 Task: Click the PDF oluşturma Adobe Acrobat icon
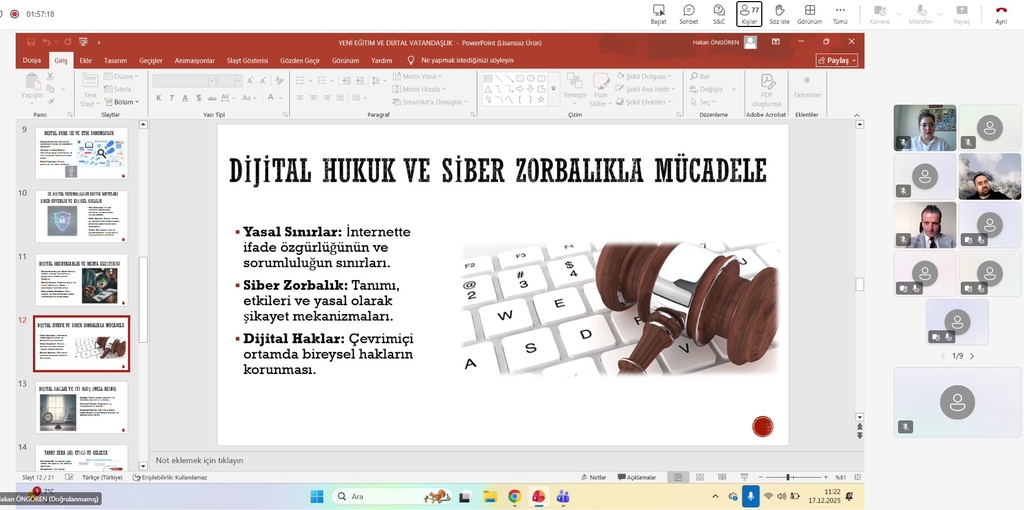[x=766, y=89]
